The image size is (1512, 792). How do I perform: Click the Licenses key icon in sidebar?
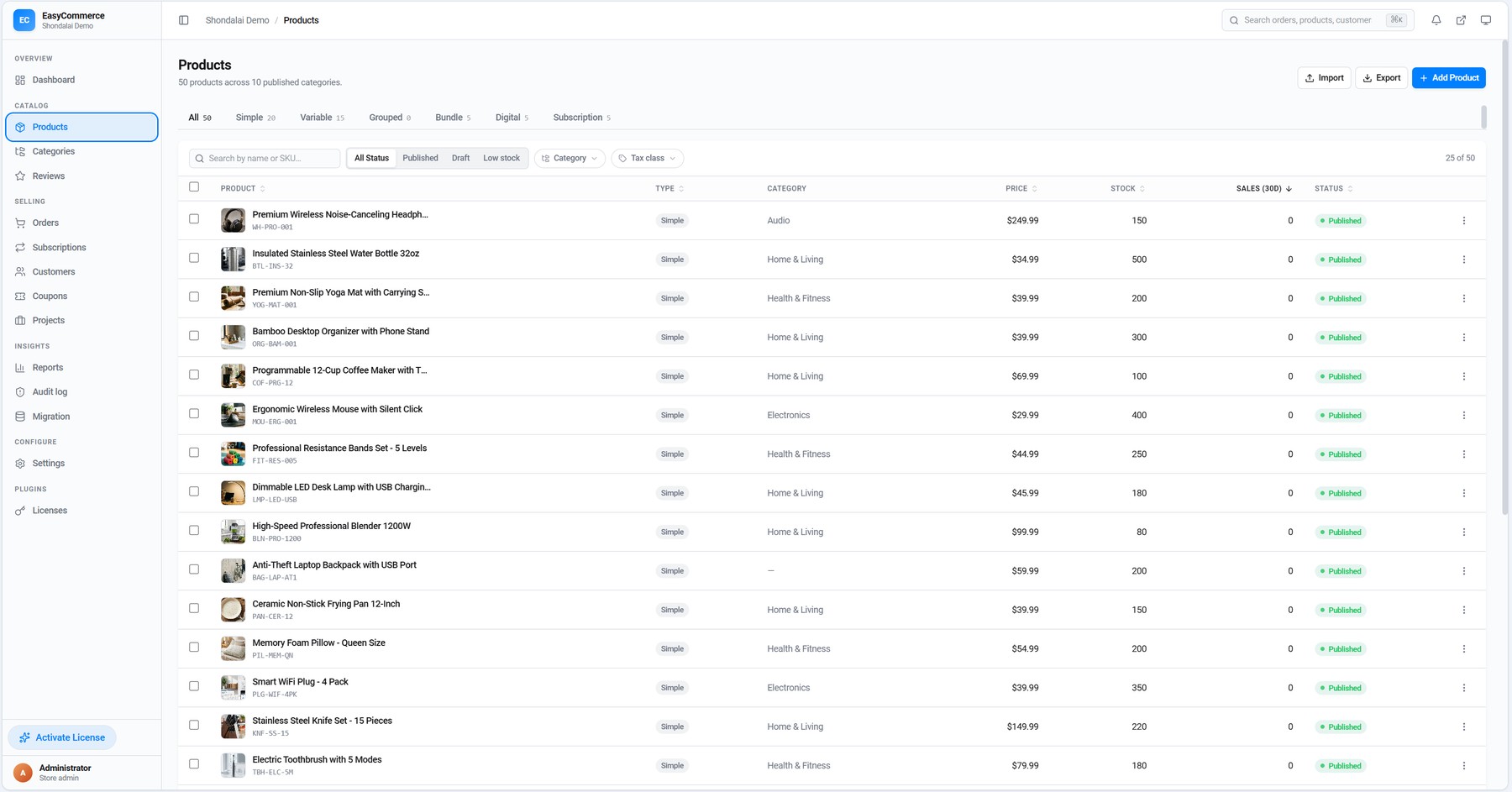20,511
